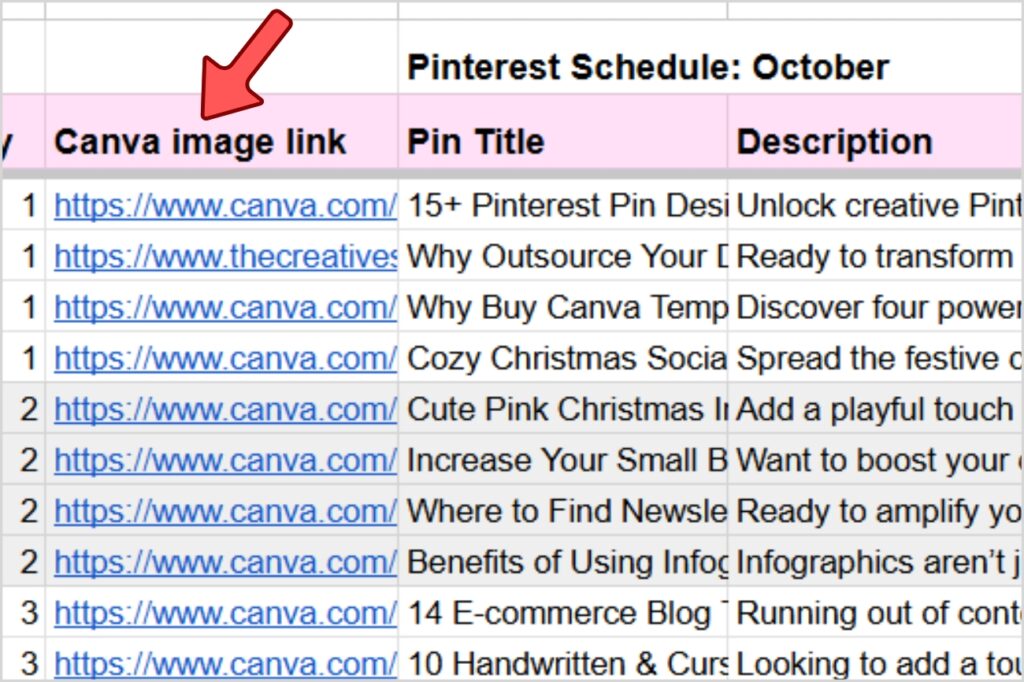
Task: Select the "Why Outsource Your" pin title cell
Action: pos(566,257)
